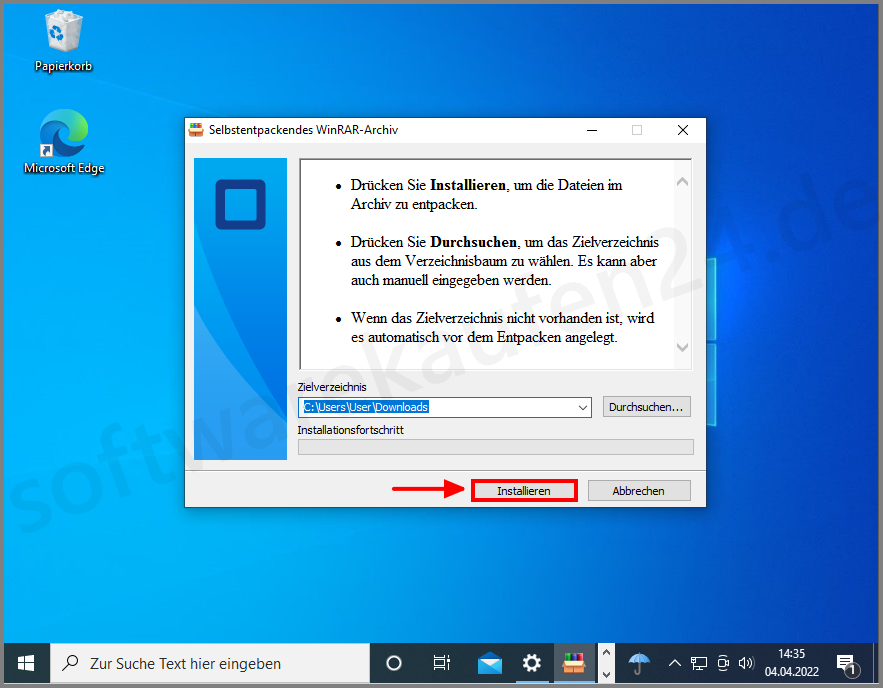Click the WinRAR icon in the title bar
This screenshot has height=688, width=883.
pyautogui.click(x=196, y=130)
